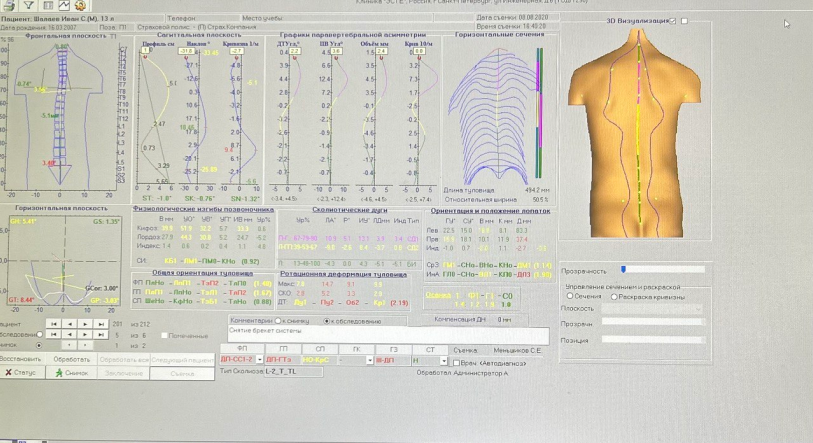Click the Прозрачн section slider
This screenshot has height=443, width=813.
pos(652,322)
